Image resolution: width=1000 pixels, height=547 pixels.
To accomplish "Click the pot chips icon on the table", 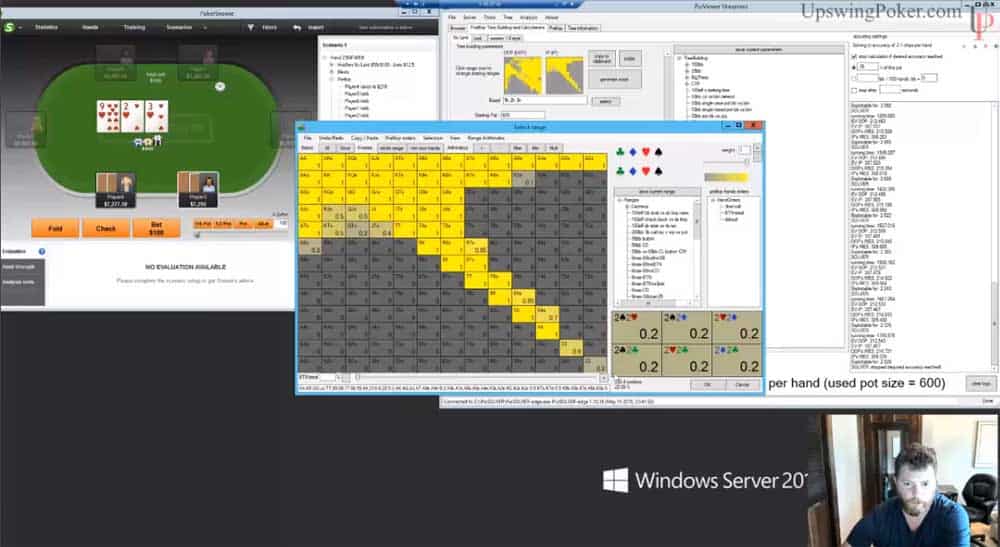I will 147,142.
